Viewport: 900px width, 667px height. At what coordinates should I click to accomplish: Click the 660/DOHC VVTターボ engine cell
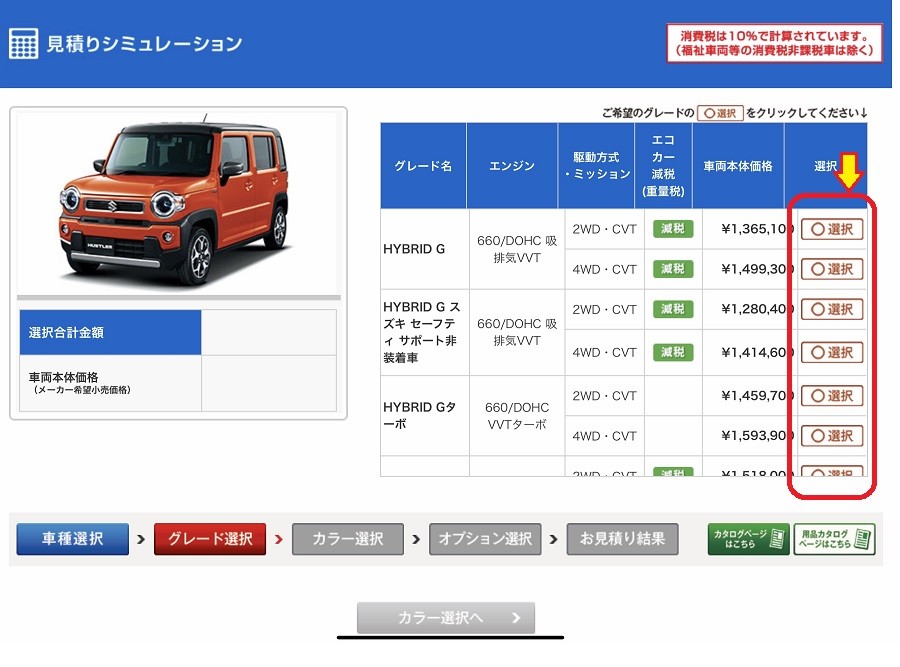tap(517, 416)
